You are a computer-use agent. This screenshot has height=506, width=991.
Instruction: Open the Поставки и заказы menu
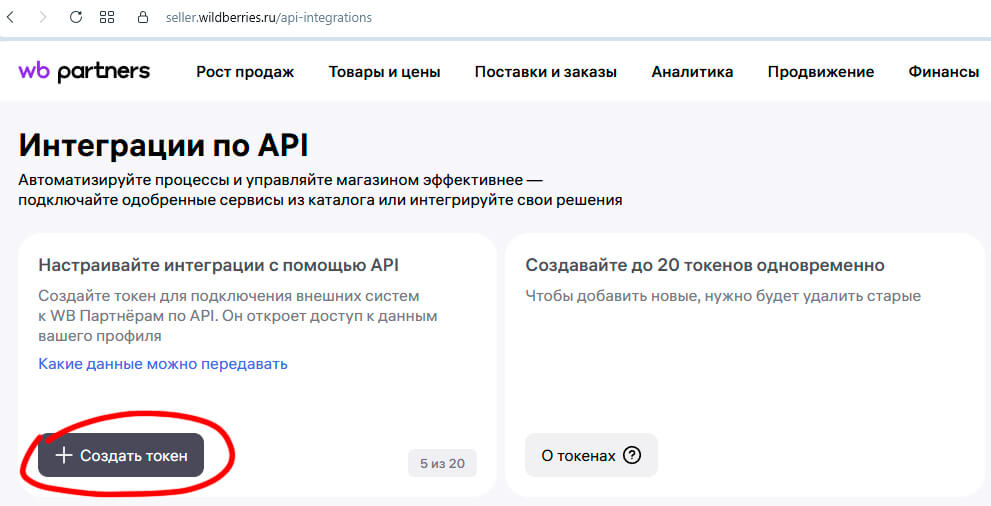[x=545, y=72]
